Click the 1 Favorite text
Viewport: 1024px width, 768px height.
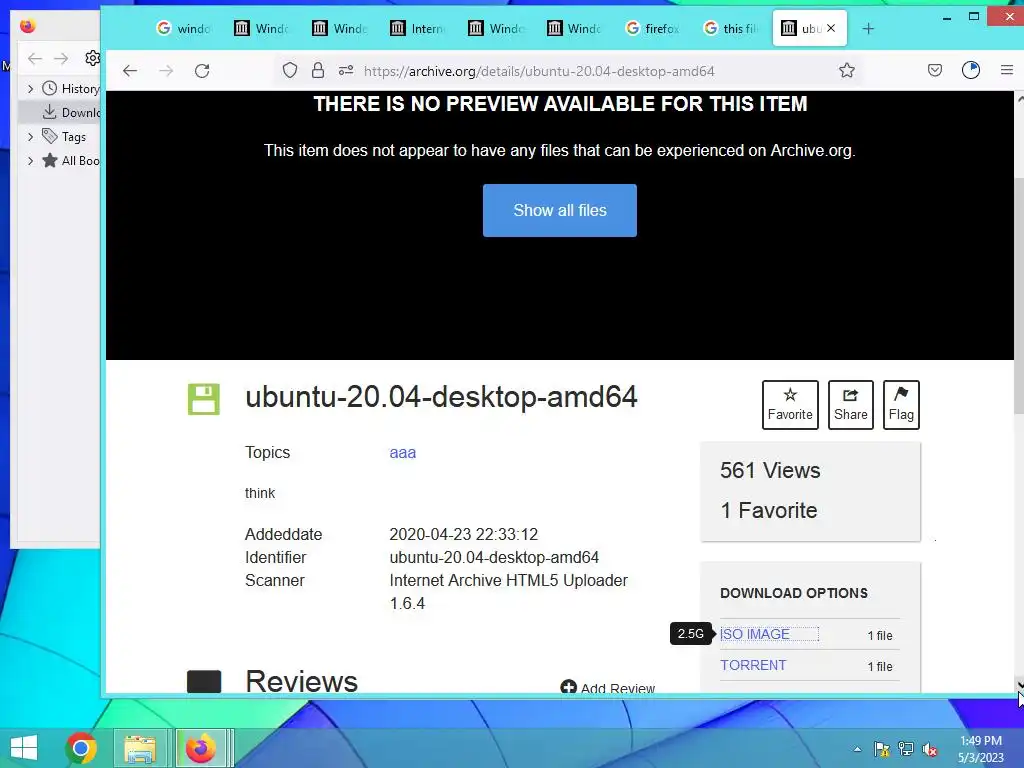tap(769, 510)
